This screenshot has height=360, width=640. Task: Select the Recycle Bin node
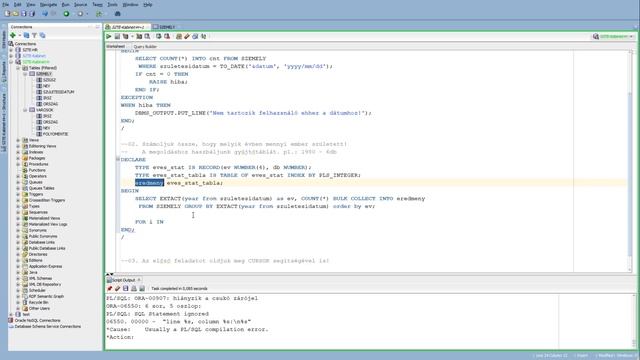click(38, 302)
